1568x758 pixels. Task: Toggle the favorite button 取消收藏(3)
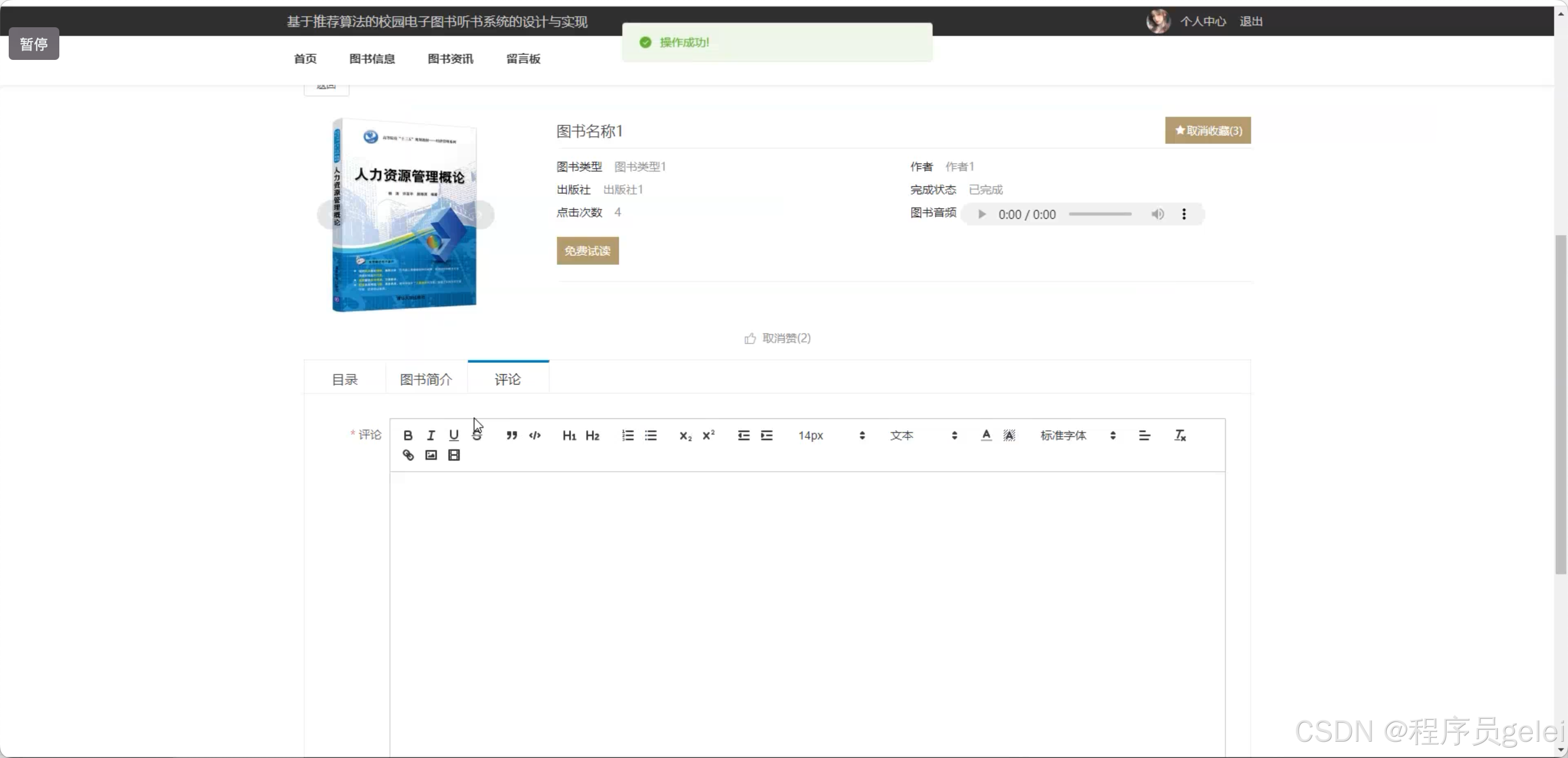1208,130
